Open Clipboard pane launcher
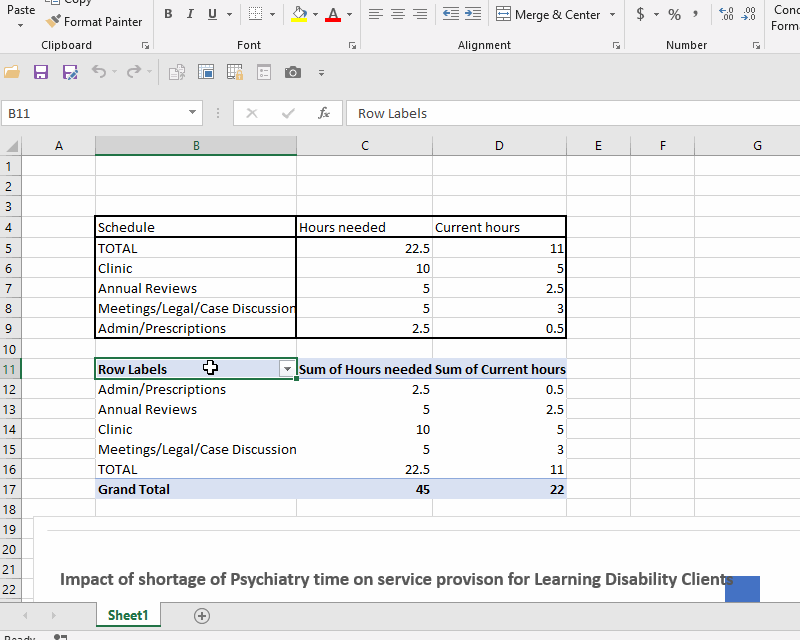Viewport: 800px width, 640px height. pos(145,45)
